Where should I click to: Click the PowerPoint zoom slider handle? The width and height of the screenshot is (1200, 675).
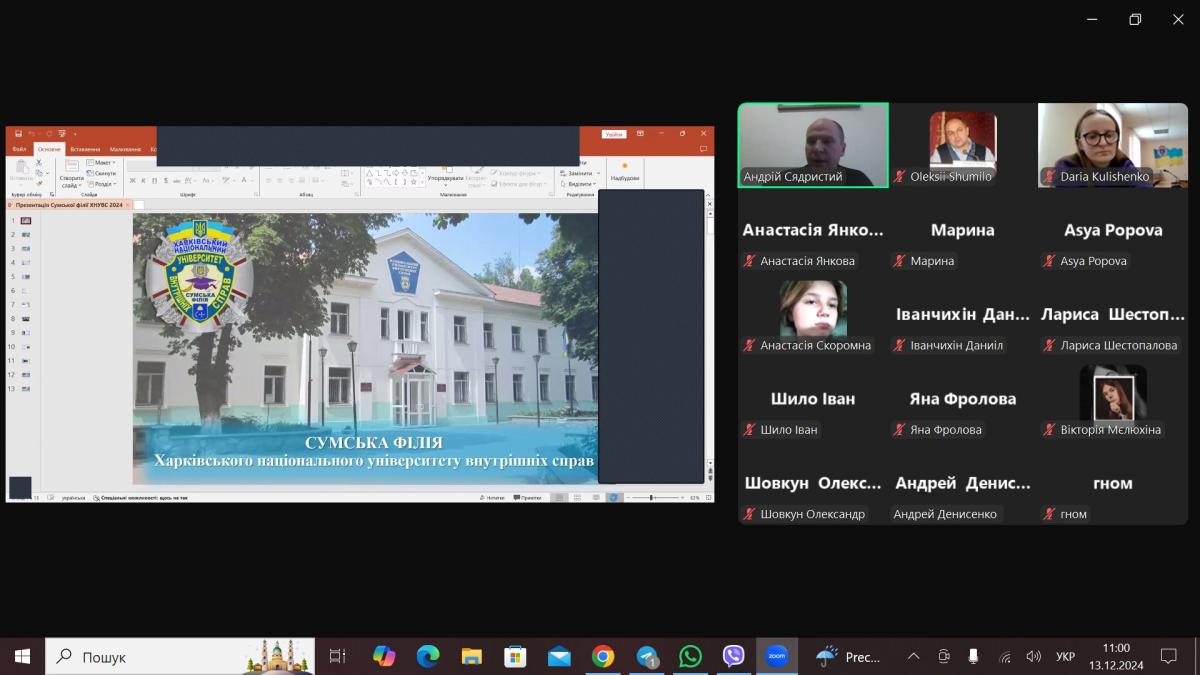point(651,497)
